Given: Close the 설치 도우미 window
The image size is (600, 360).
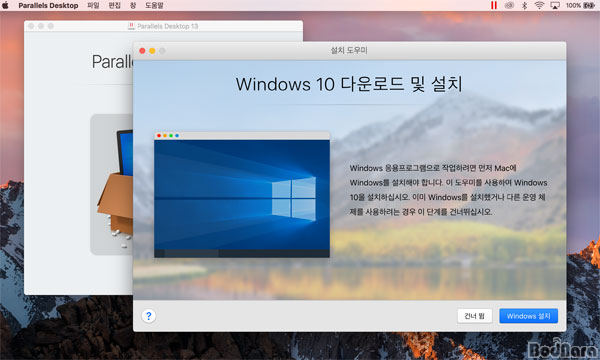Looking at the screenshot, I should click(142, 50).
